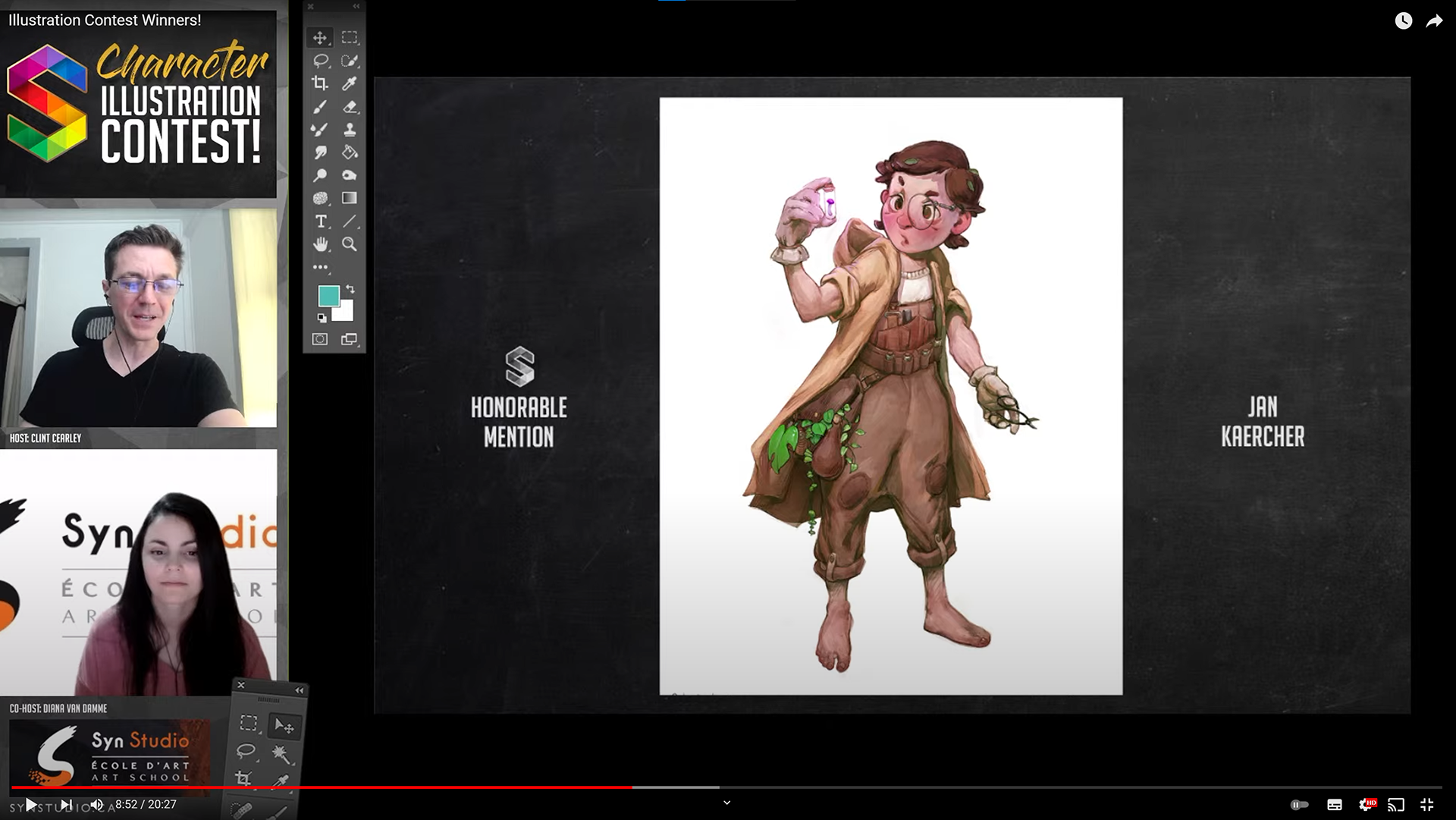Screen dimensions: 1456x820
Task: Collapse the toolbar with double-arrow
Action: point(356,6)
